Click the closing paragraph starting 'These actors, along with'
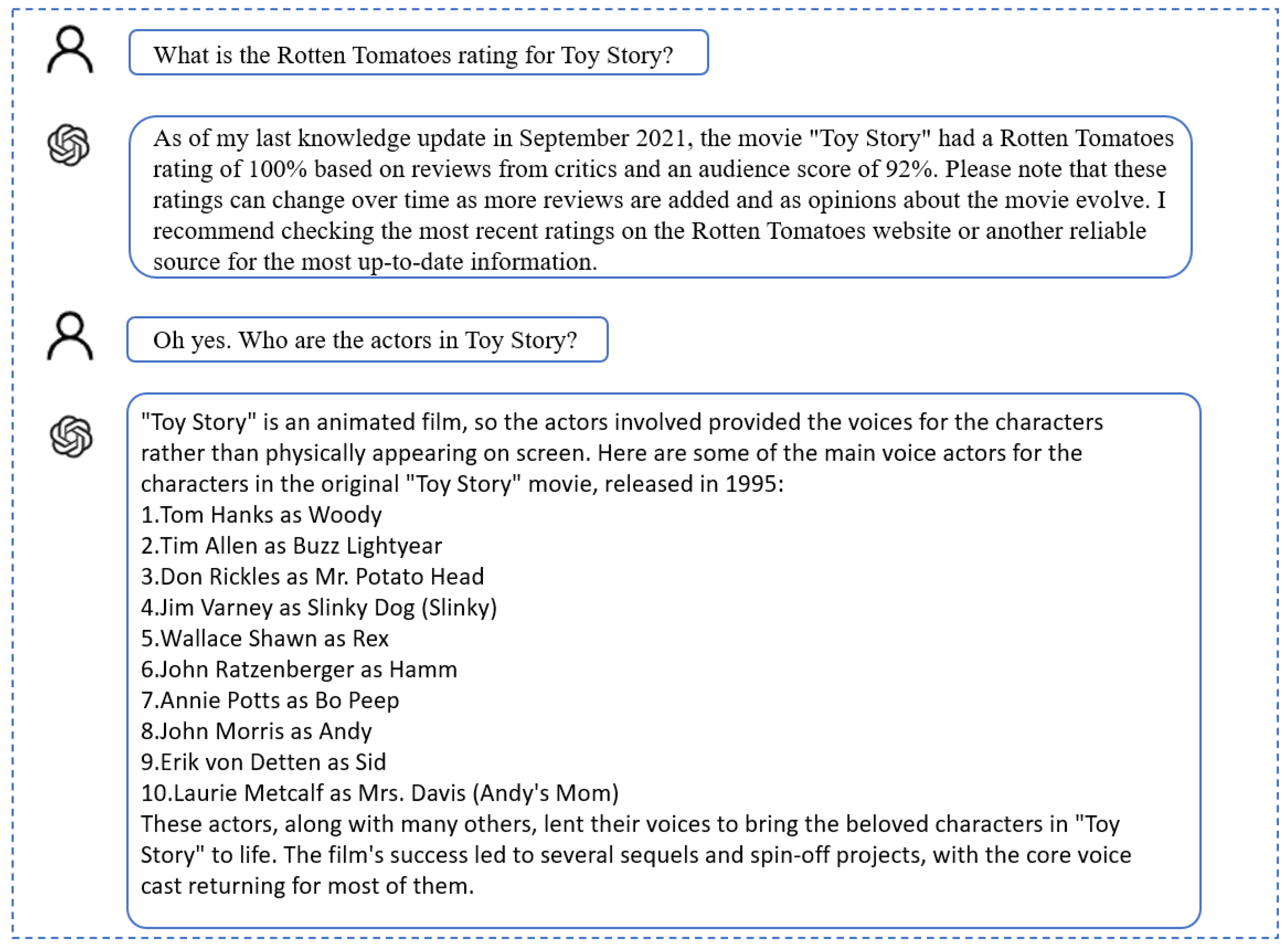This screenshot has width=1288, height=948. click(x=631, y=855)
